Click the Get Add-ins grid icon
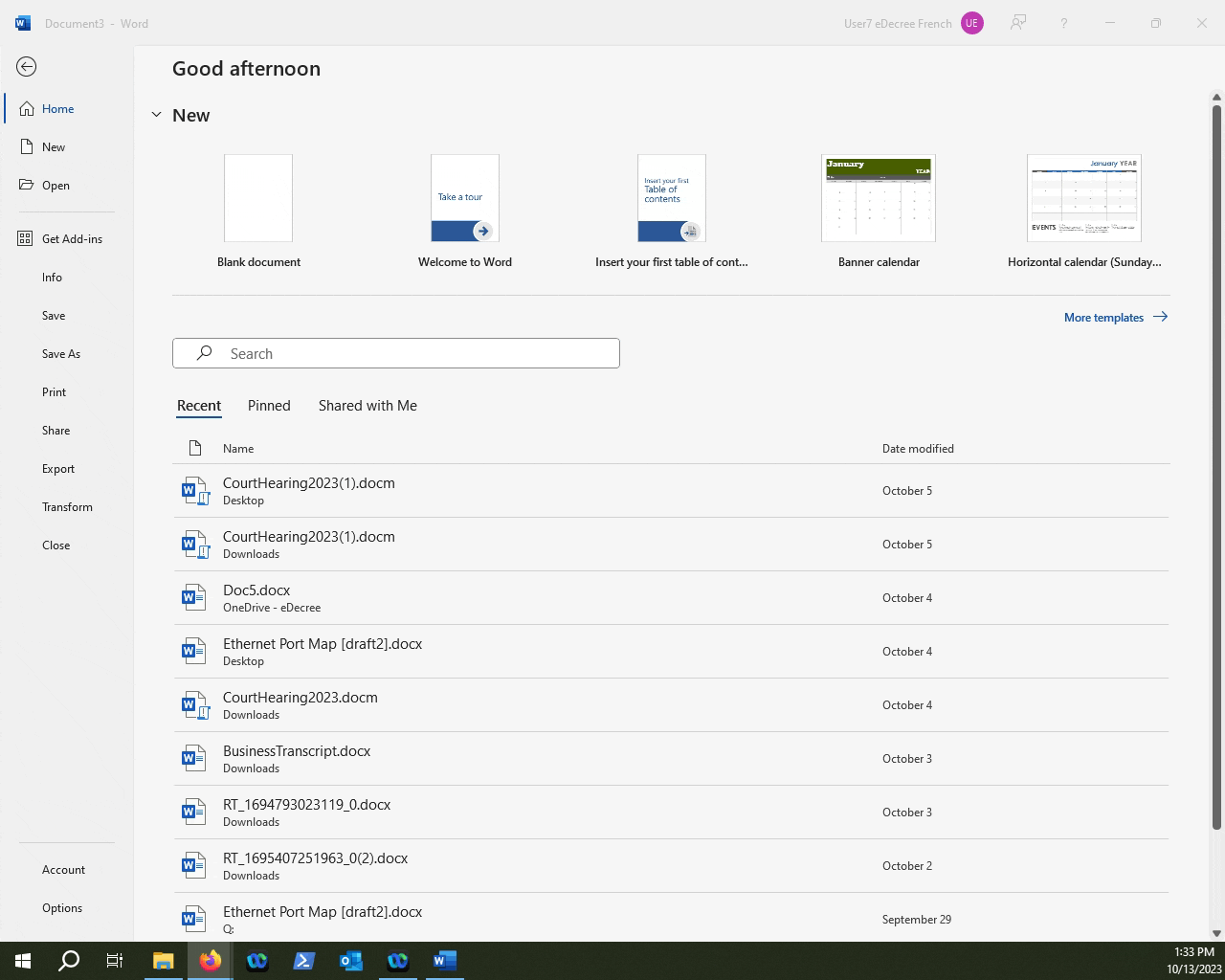The width and height of the screenshot is (1225, 980). 25,239
